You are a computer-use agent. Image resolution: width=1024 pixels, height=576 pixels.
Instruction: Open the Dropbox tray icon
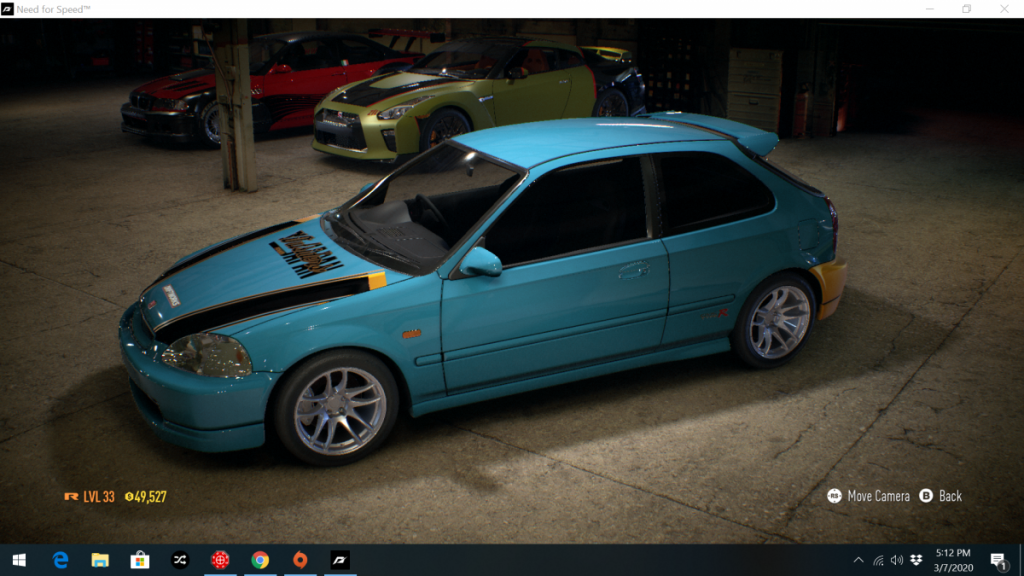pos(916,560)
